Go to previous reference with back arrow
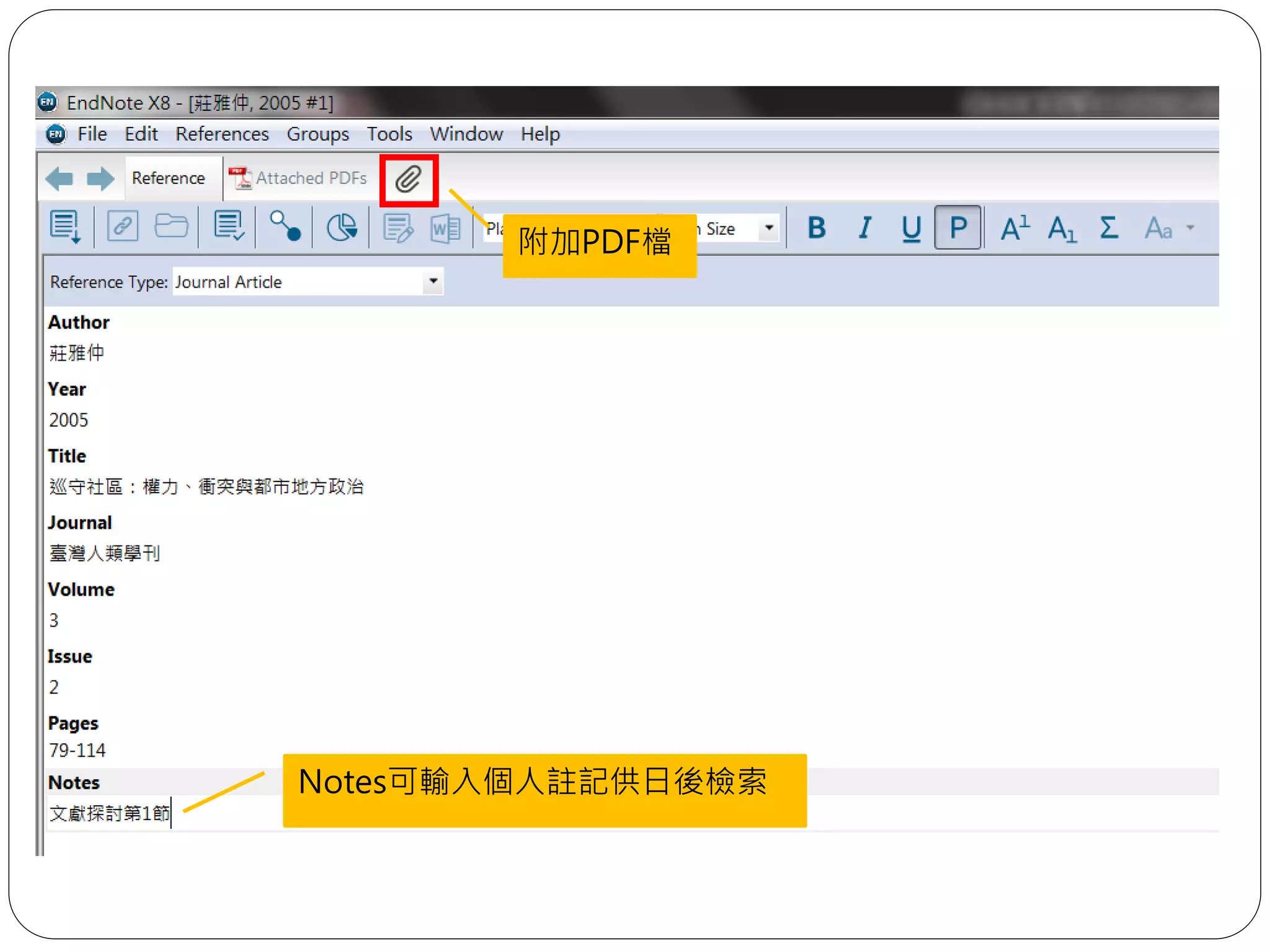Image resolution: width=1270 pixels, height=952 pixels. [60, 179]
